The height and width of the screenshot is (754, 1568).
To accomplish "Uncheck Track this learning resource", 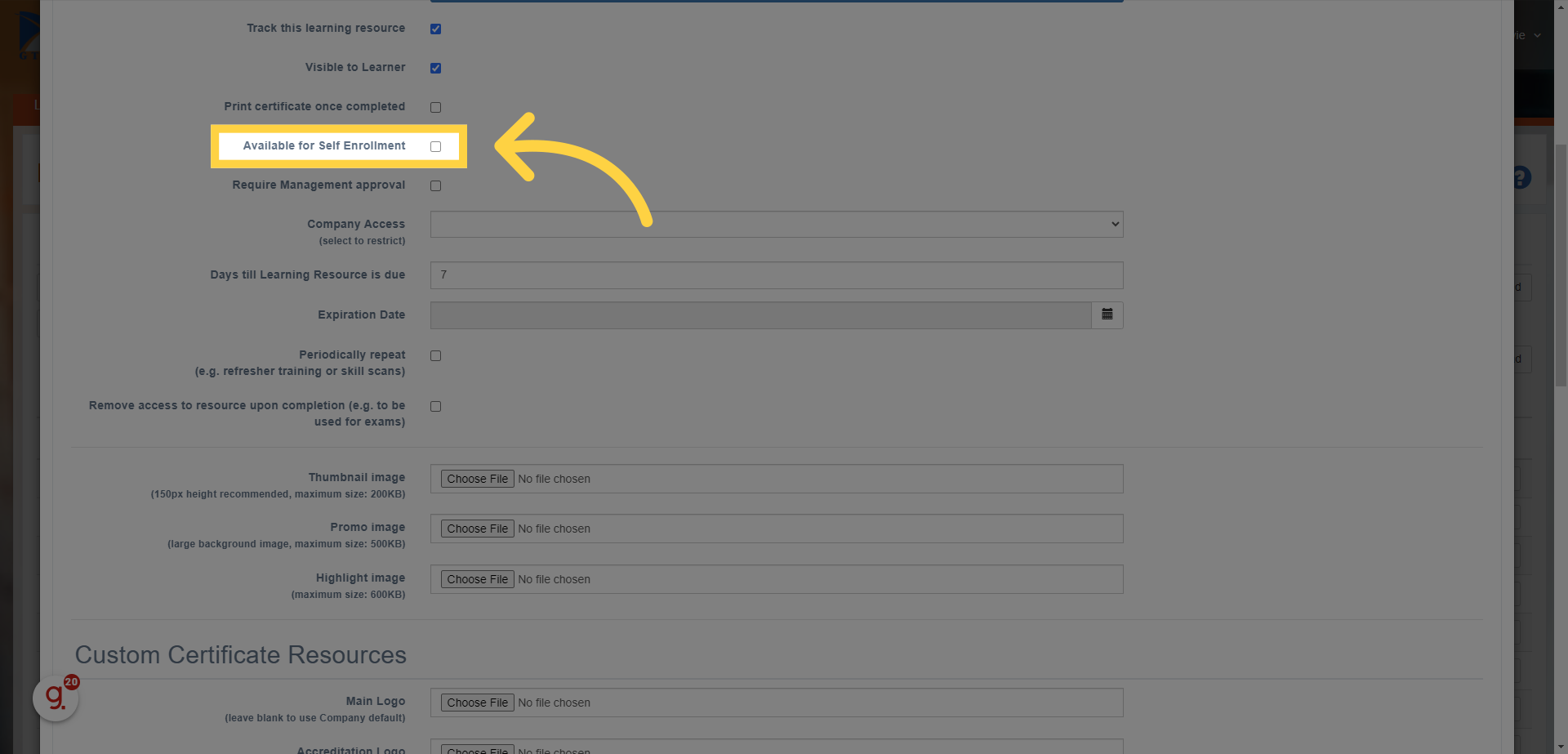I will click(435, 29).
